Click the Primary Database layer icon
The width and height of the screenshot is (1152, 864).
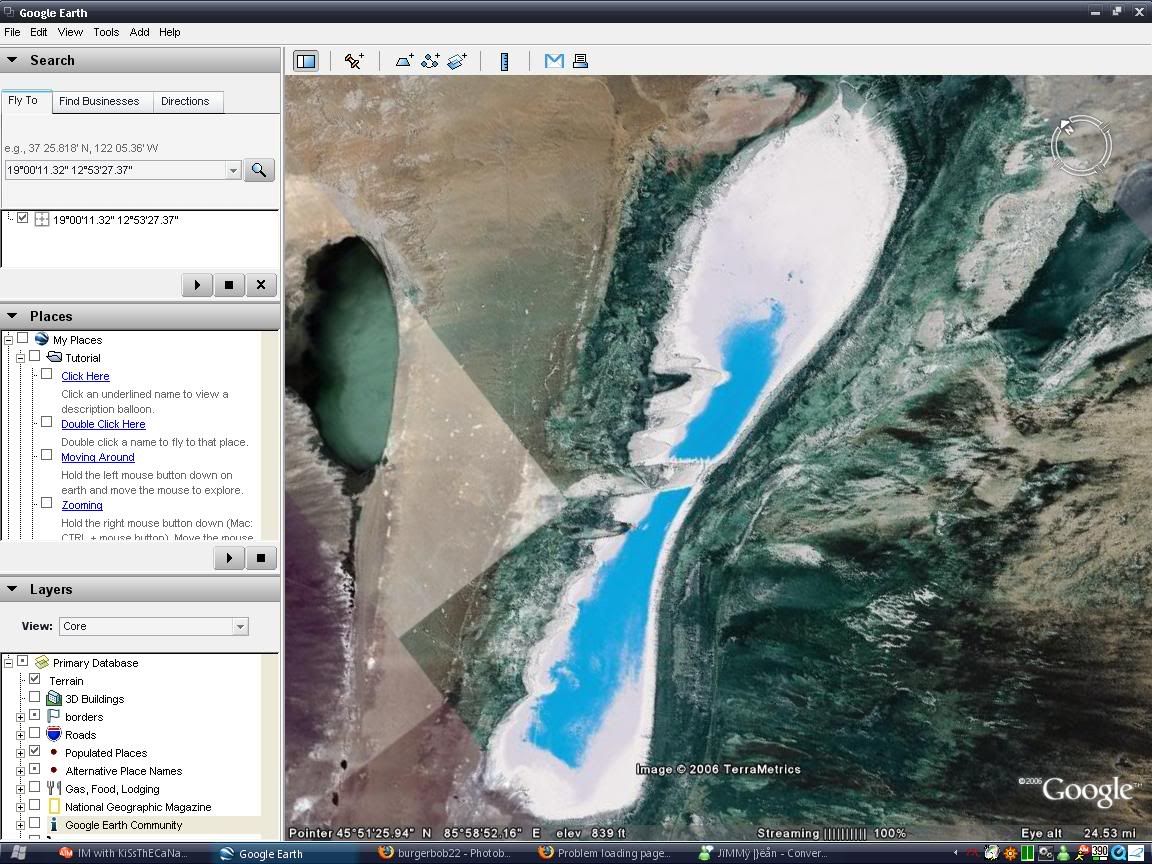tap(42, 663)
